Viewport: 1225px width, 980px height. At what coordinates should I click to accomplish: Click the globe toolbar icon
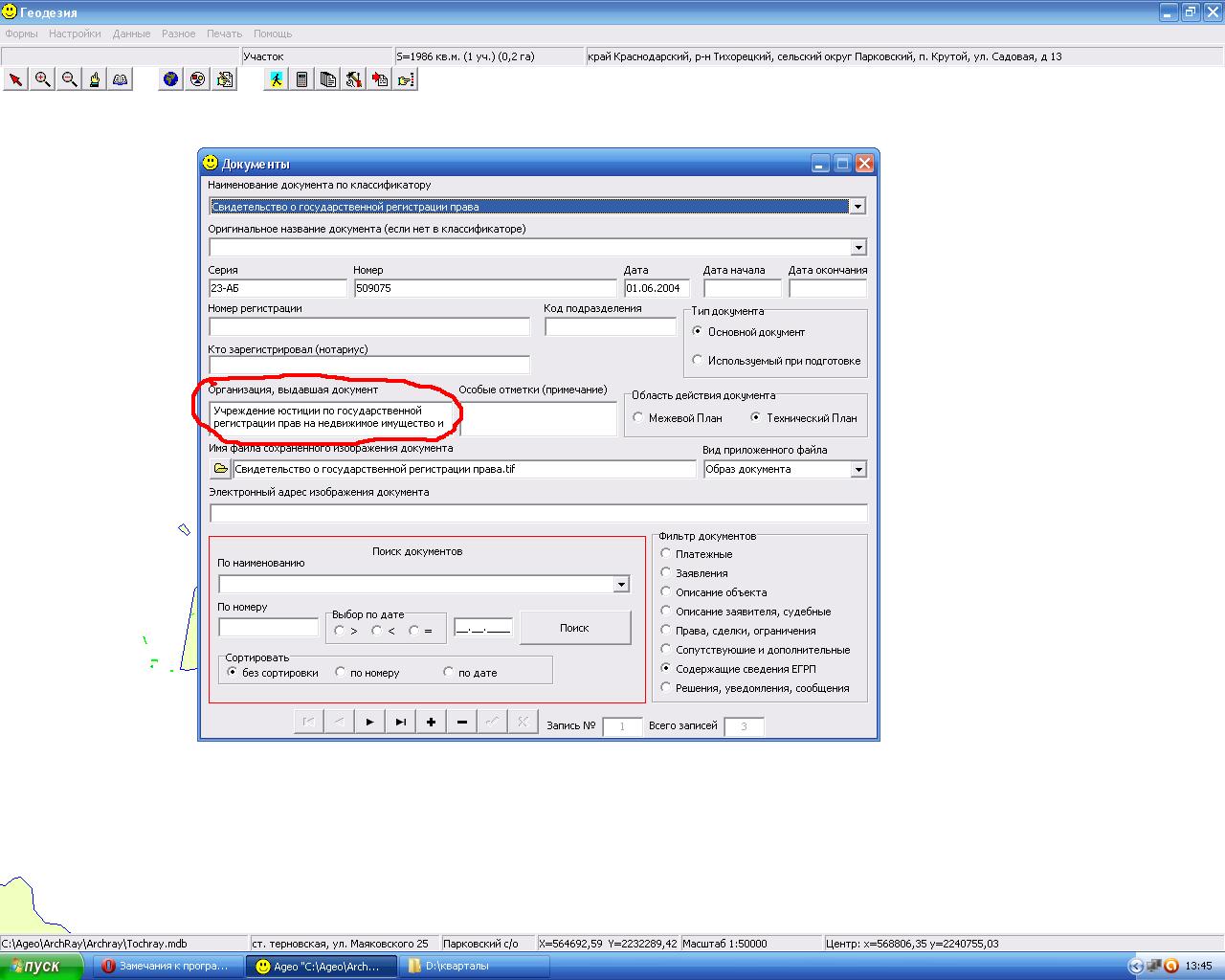pyautogui.click(x=170, y=79)
